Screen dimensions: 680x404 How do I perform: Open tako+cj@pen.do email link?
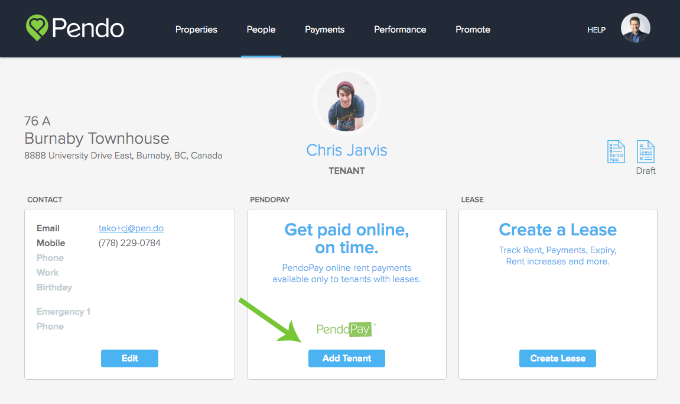coord(131,228)
